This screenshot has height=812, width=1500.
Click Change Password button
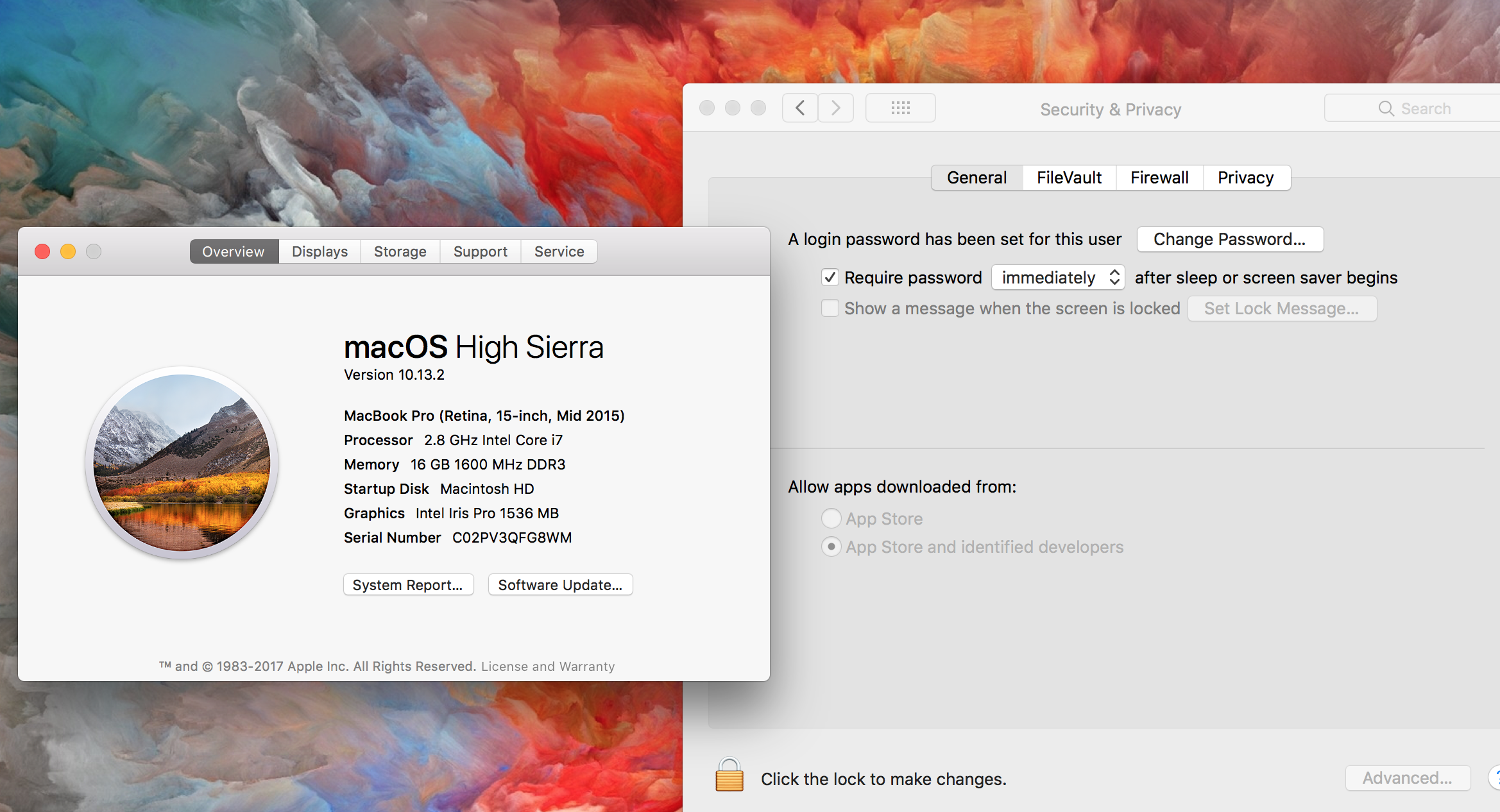point(1229,239)
